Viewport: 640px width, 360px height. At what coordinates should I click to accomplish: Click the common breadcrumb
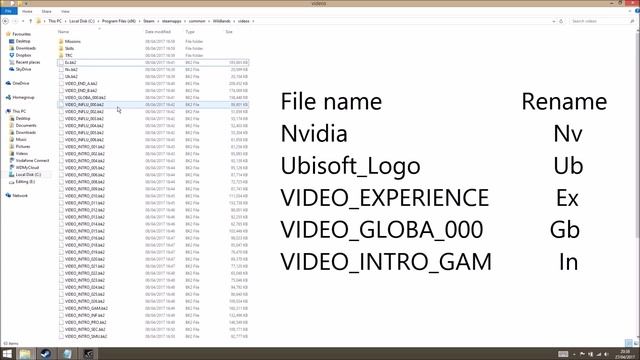[197, 21]
